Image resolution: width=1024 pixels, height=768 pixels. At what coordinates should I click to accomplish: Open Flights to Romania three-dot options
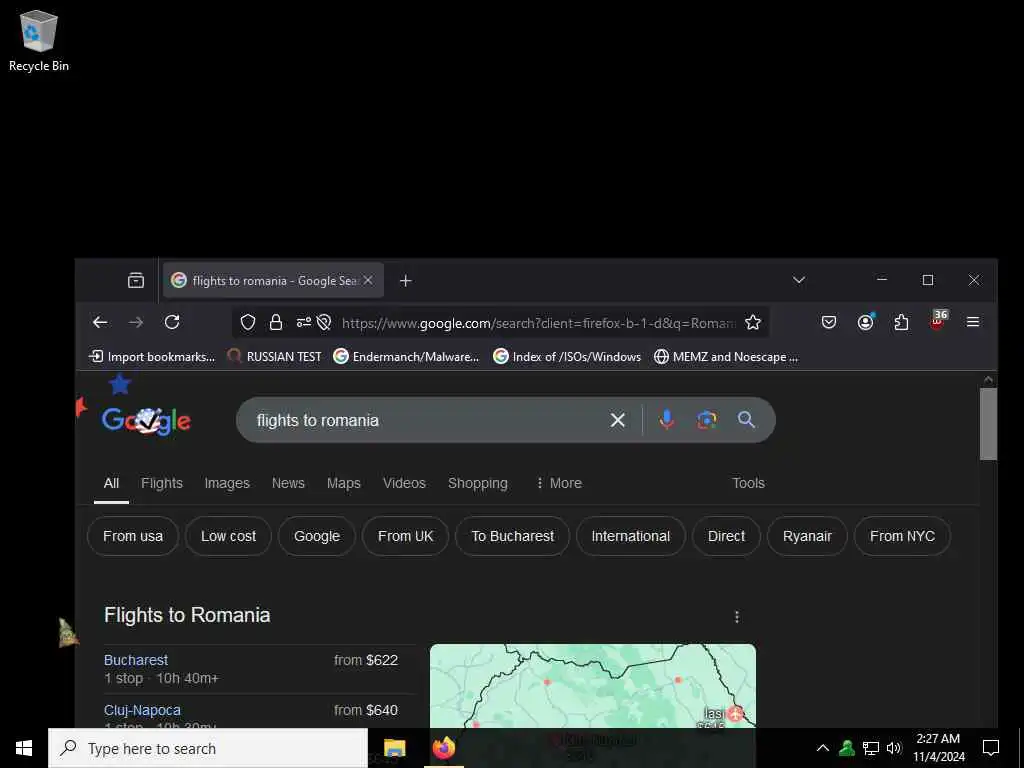737,617
